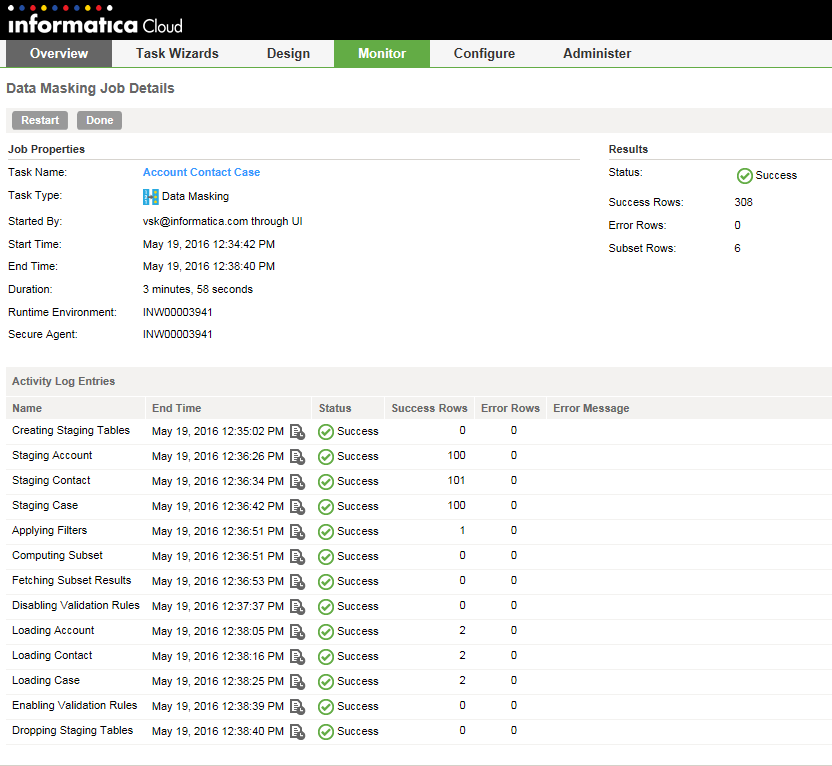
Task: Open the Account Contact Case task link
Action: [x=202, y=172]
